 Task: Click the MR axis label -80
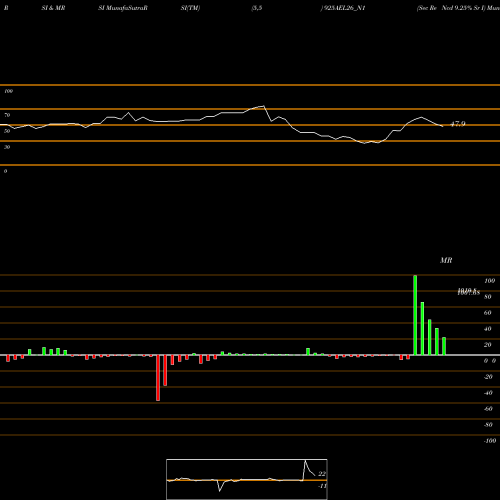[x=488, y=425]
